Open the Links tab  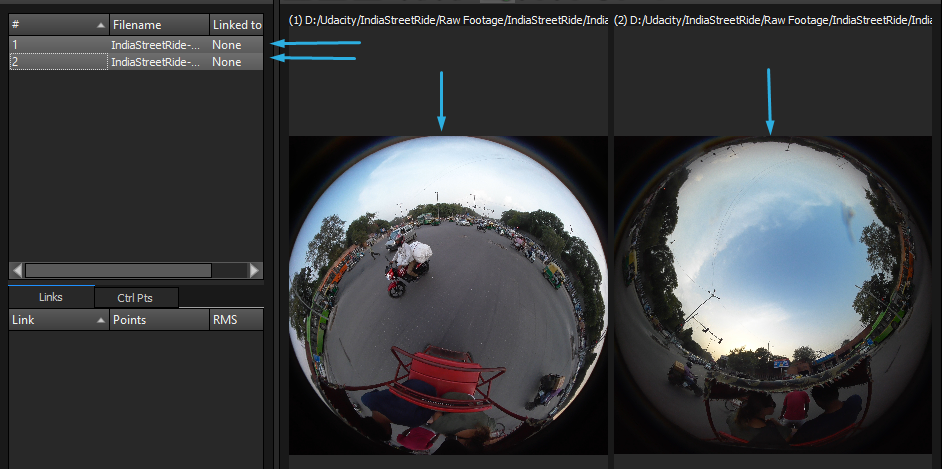click(x=51, y=297)
